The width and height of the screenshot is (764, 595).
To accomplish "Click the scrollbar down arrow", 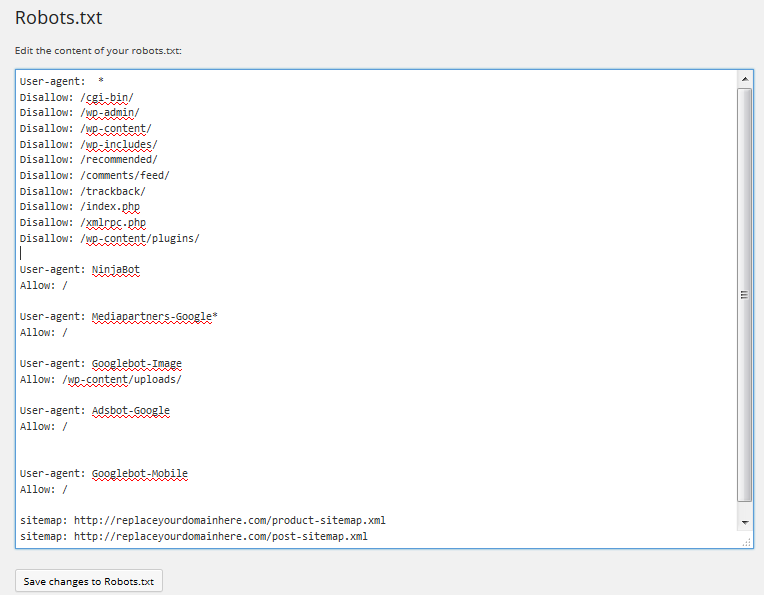I will pos(745,522).
